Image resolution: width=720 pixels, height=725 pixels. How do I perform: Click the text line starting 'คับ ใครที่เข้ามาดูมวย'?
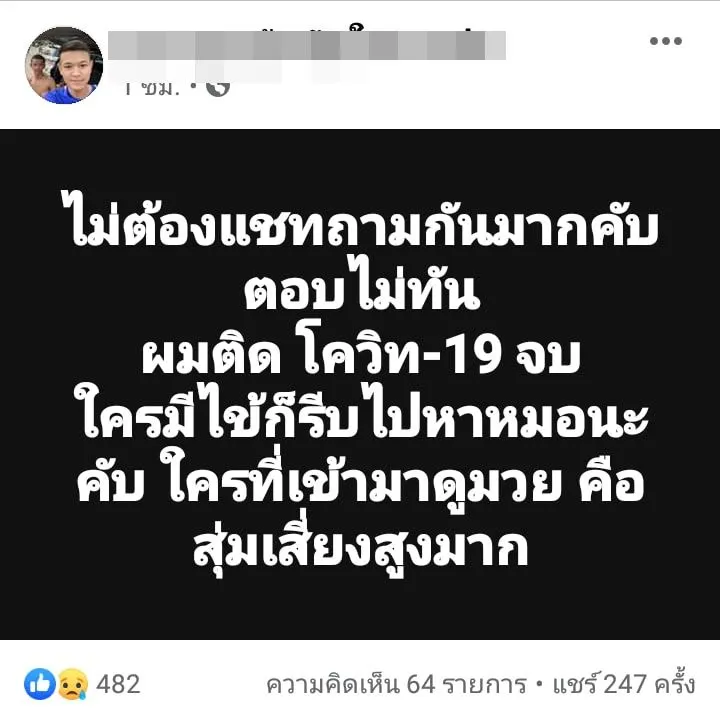(x=360, y=479)
